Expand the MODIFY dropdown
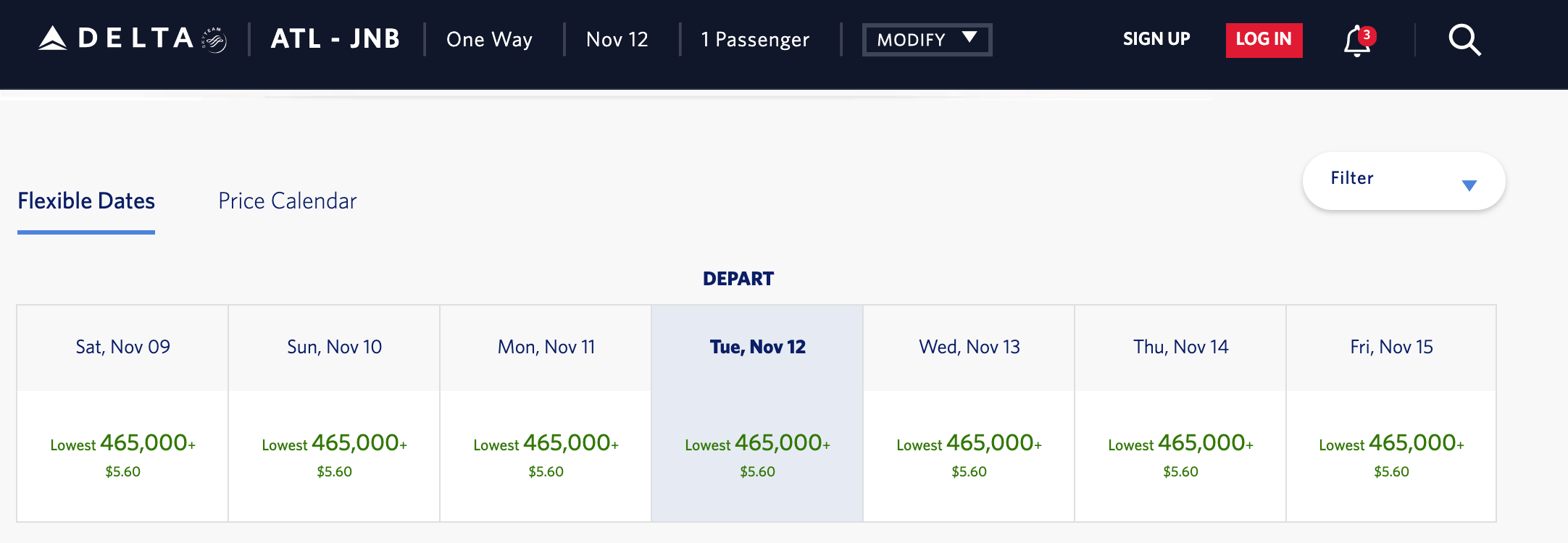The width and height of the screenshot is (1568, 543). [927, 39]
